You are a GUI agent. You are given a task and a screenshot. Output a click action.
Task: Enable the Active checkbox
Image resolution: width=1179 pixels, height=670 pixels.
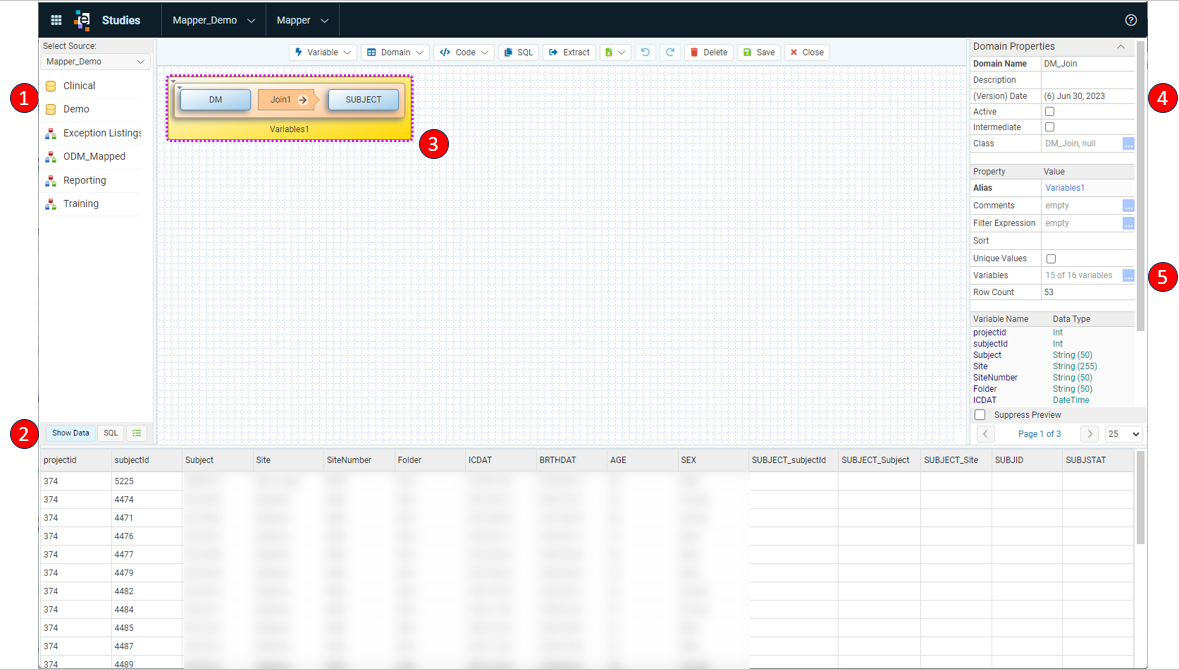[x=1050, y=111]
